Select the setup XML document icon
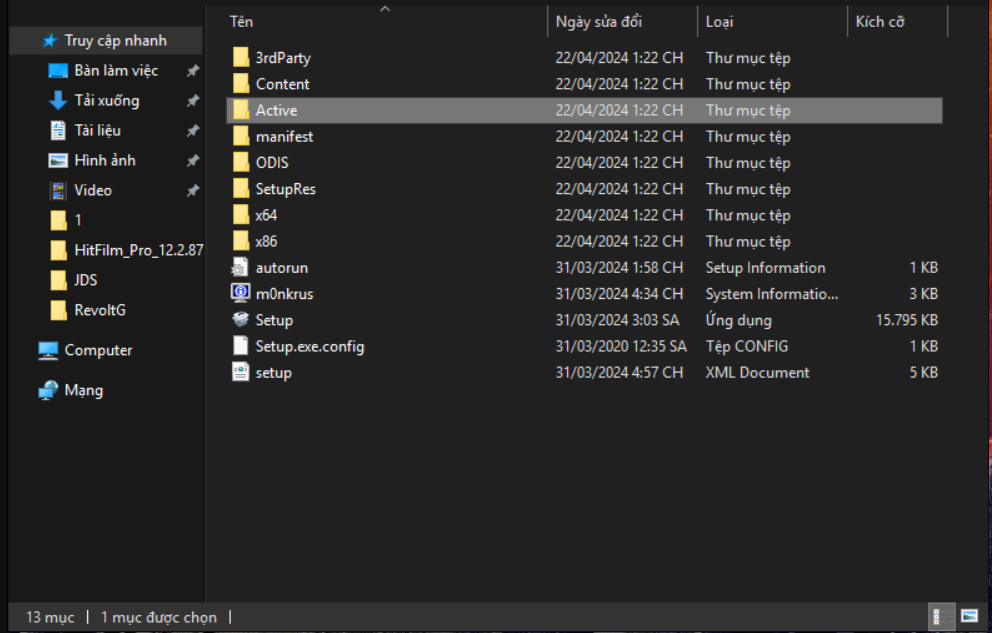 (240, 373)
